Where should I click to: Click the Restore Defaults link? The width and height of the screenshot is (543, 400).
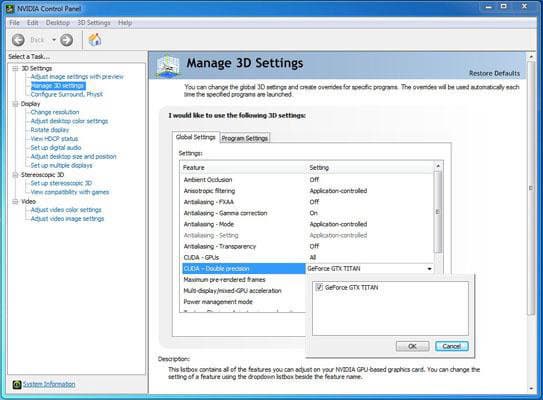coord(494,73)
